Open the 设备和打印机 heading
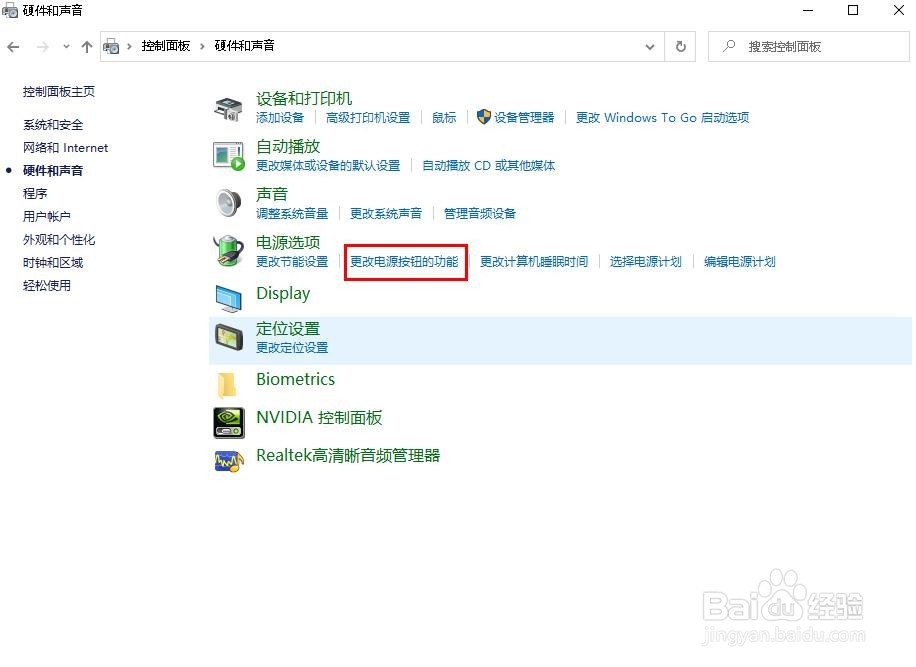Image resolution: width=916 pixels, height=667 pixels. pyautogui.click(x=304, y=98)
